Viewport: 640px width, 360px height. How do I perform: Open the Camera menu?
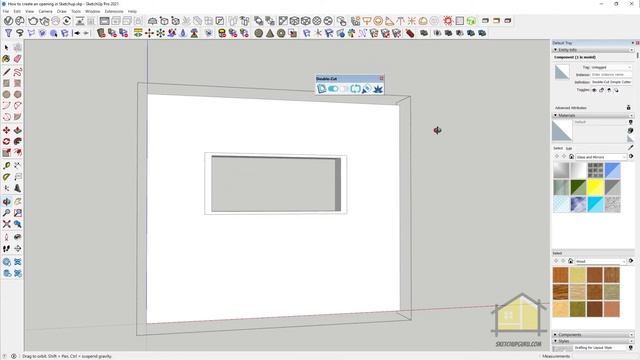(x=45, y=11)
